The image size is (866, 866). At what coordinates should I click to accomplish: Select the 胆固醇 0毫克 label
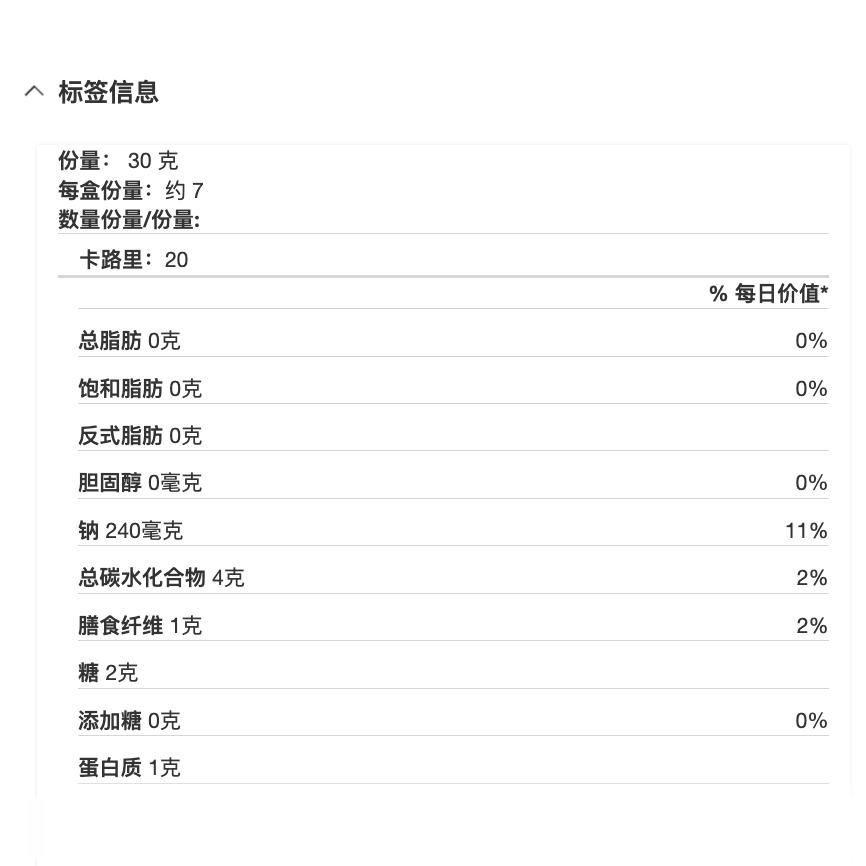click(140, 483)
